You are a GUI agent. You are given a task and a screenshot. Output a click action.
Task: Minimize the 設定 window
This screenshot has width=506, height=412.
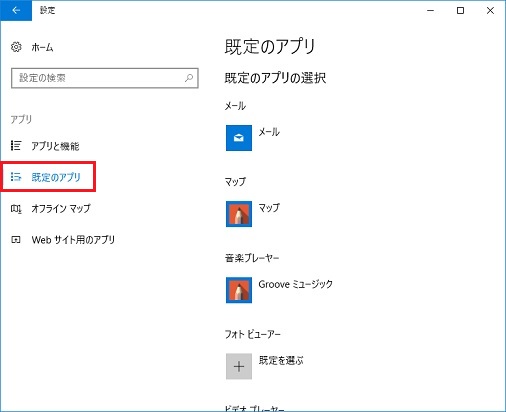pyautogui.click(x=430, y=10)
